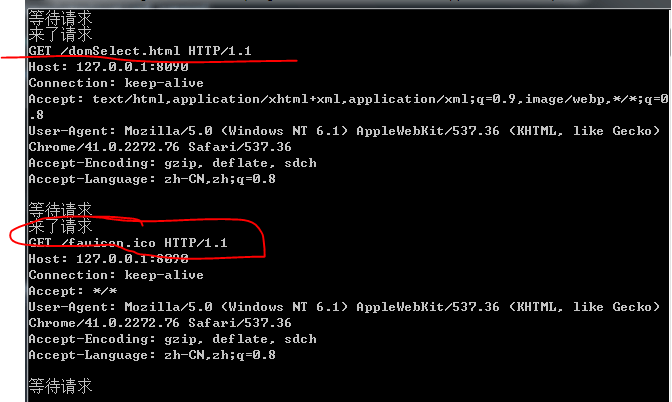This screenshot has height=402, width=672.
Task: Click 来了请求 above the favicon.ico request
Action: click(x=60, y=226)
